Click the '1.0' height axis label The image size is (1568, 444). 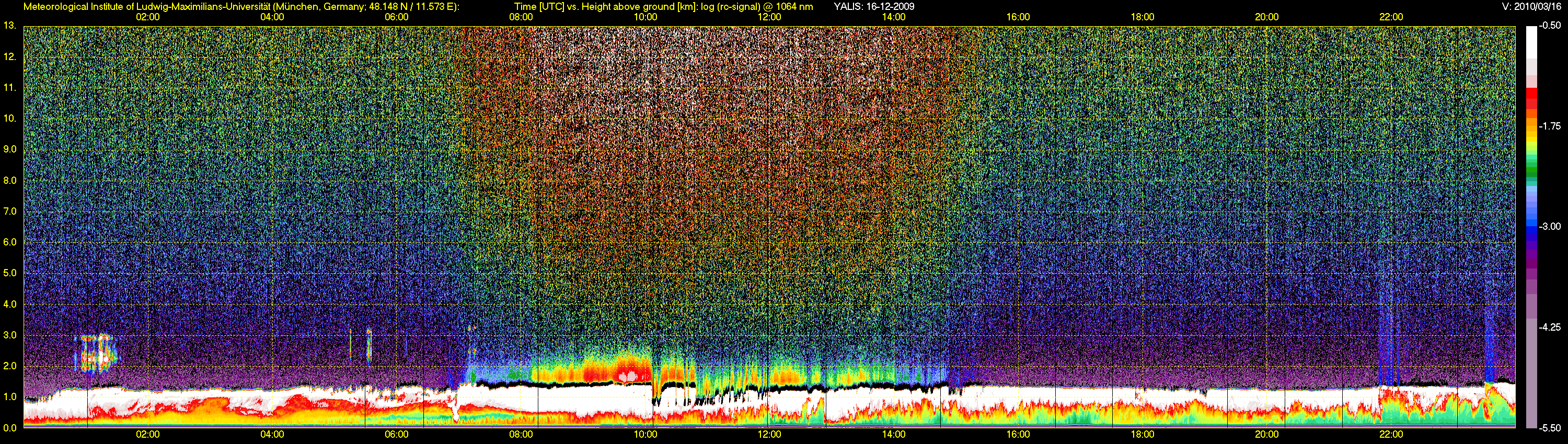pos(10,396)
